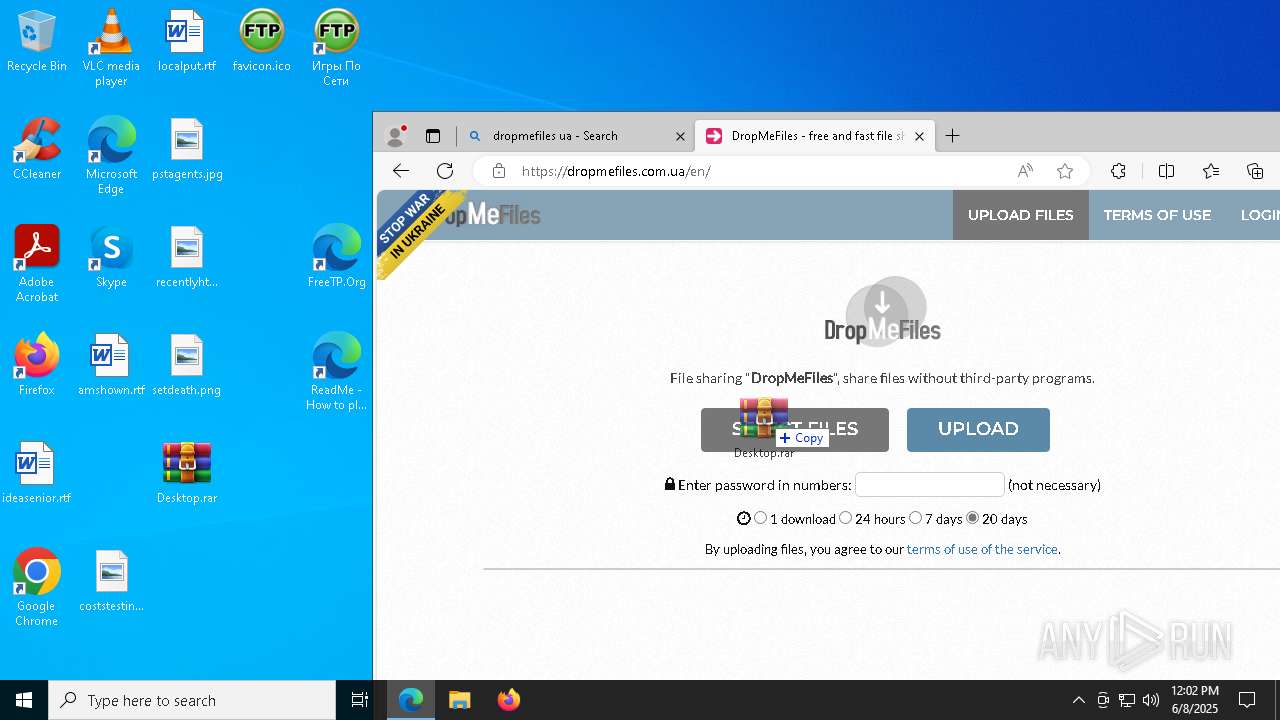The image size is (1280, 720).
Task: Open Firefox from taskbar
Action: [509, 700]
